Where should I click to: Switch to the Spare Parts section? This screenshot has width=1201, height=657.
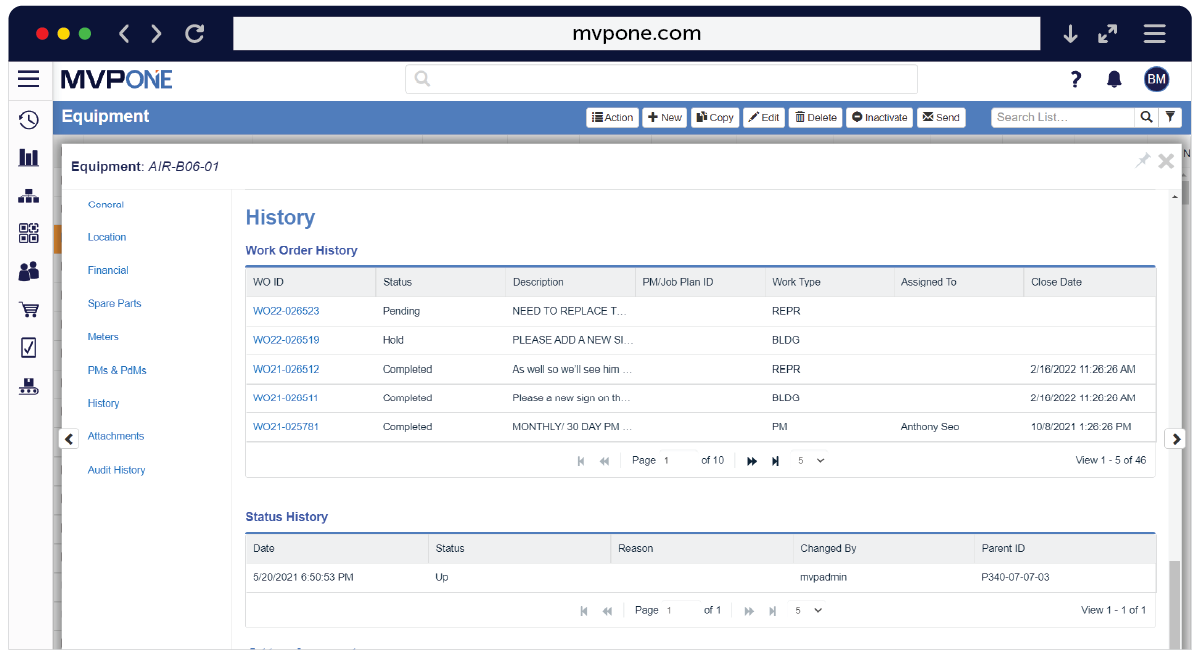click(x=115, y=303)
